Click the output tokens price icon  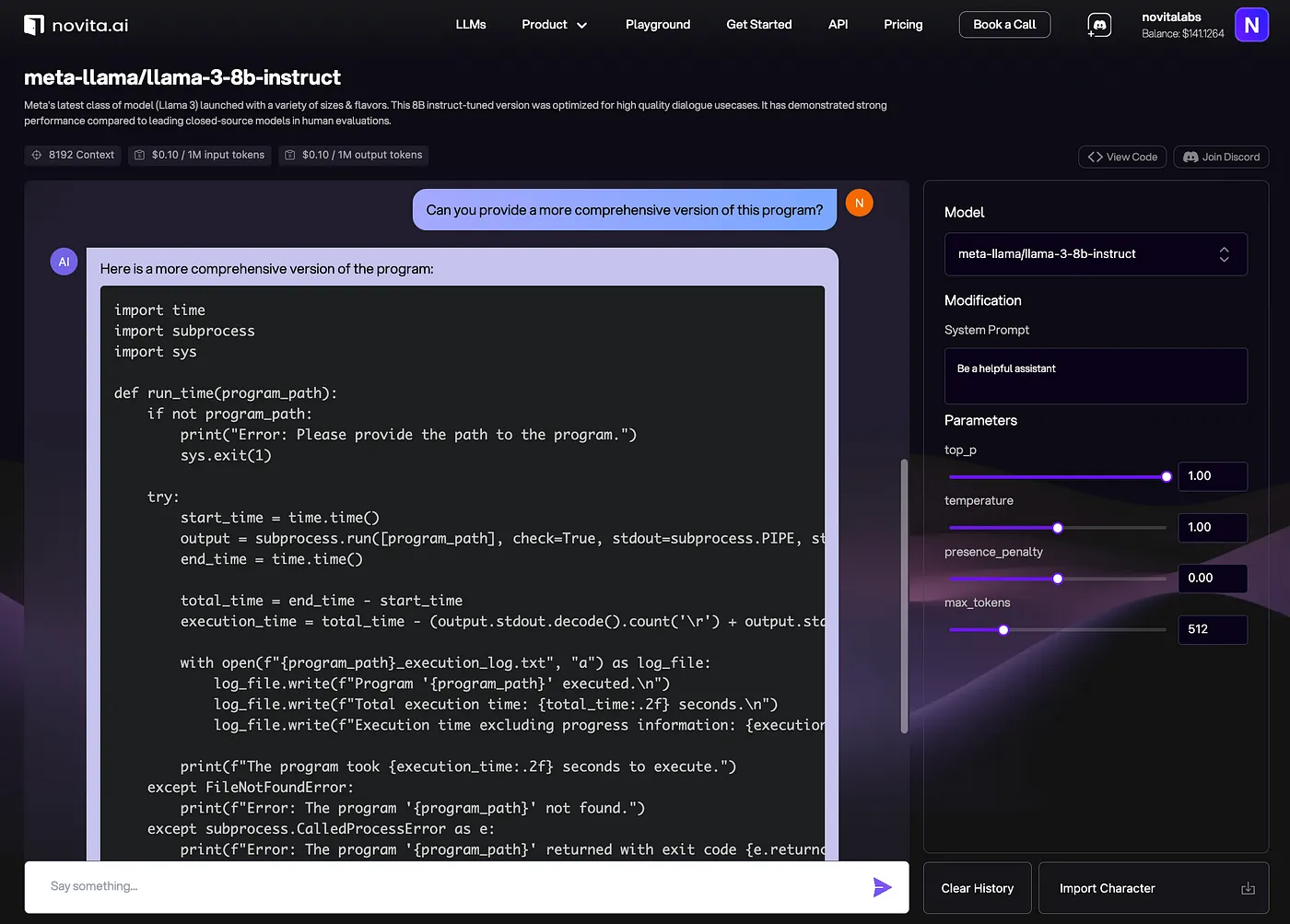tap(290, 155)
